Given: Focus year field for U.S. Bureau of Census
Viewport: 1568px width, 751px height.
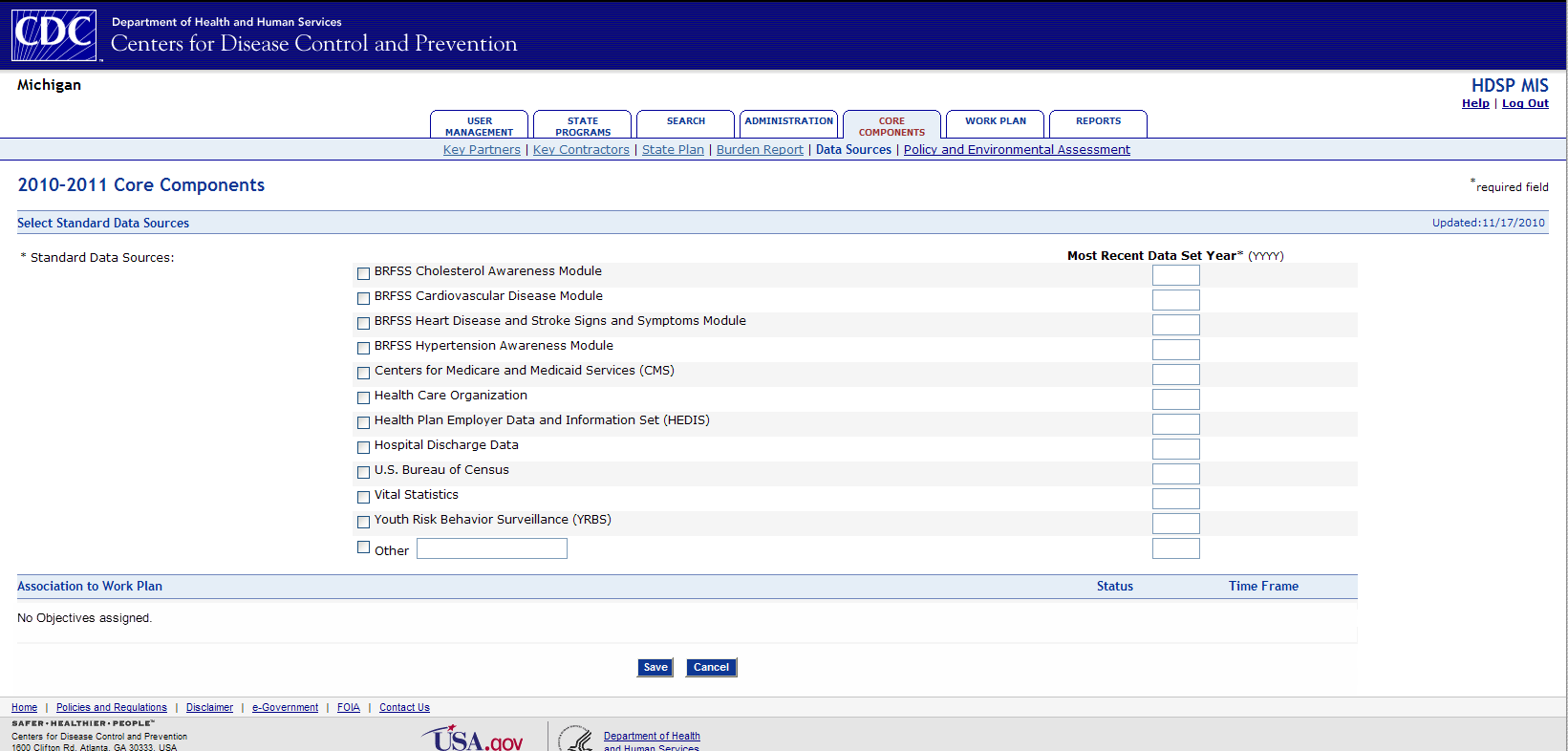Looking at the screenshot, I should (x=1176, y=474).
